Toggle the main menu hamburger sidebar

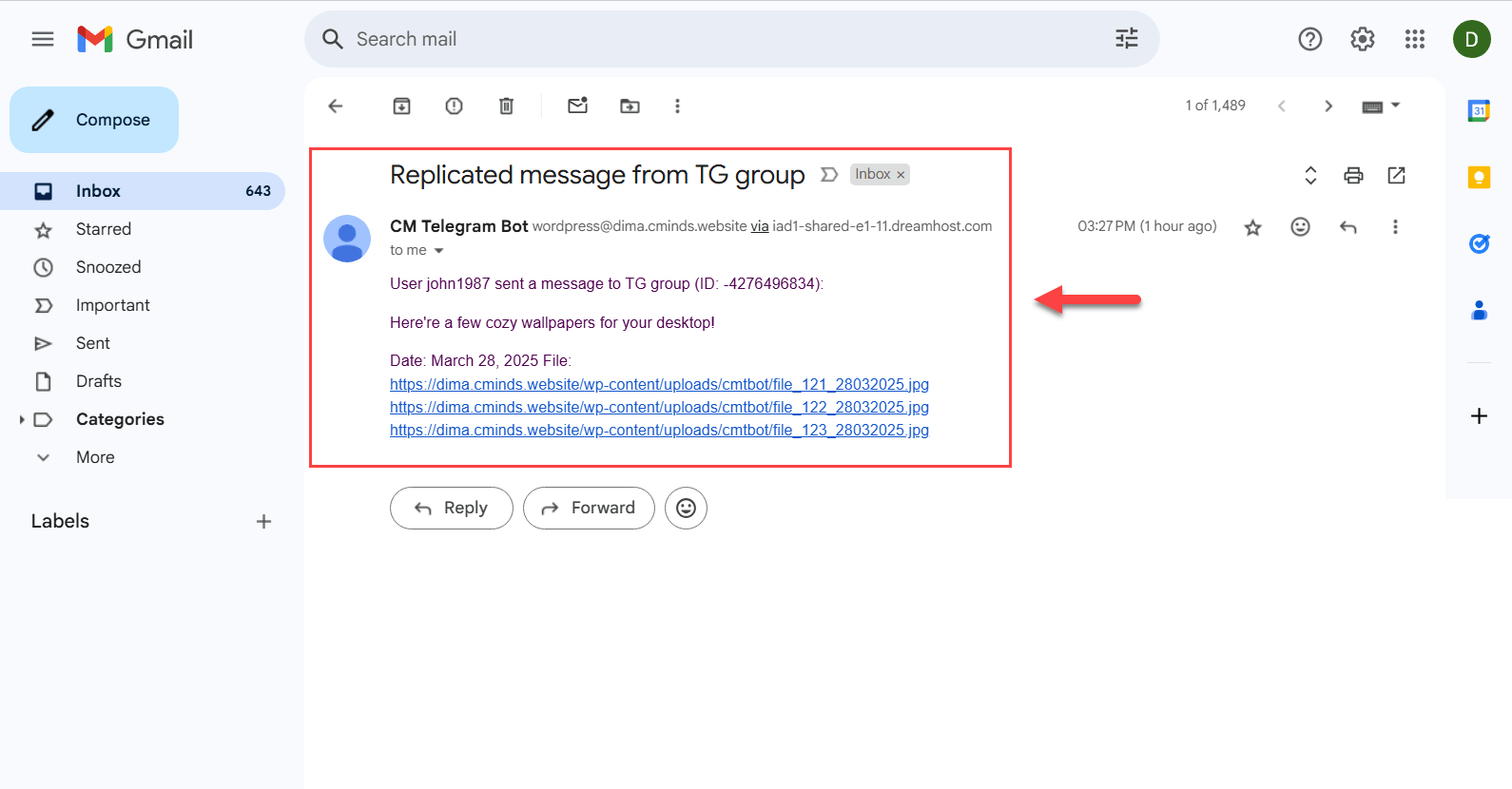[43, 39]
